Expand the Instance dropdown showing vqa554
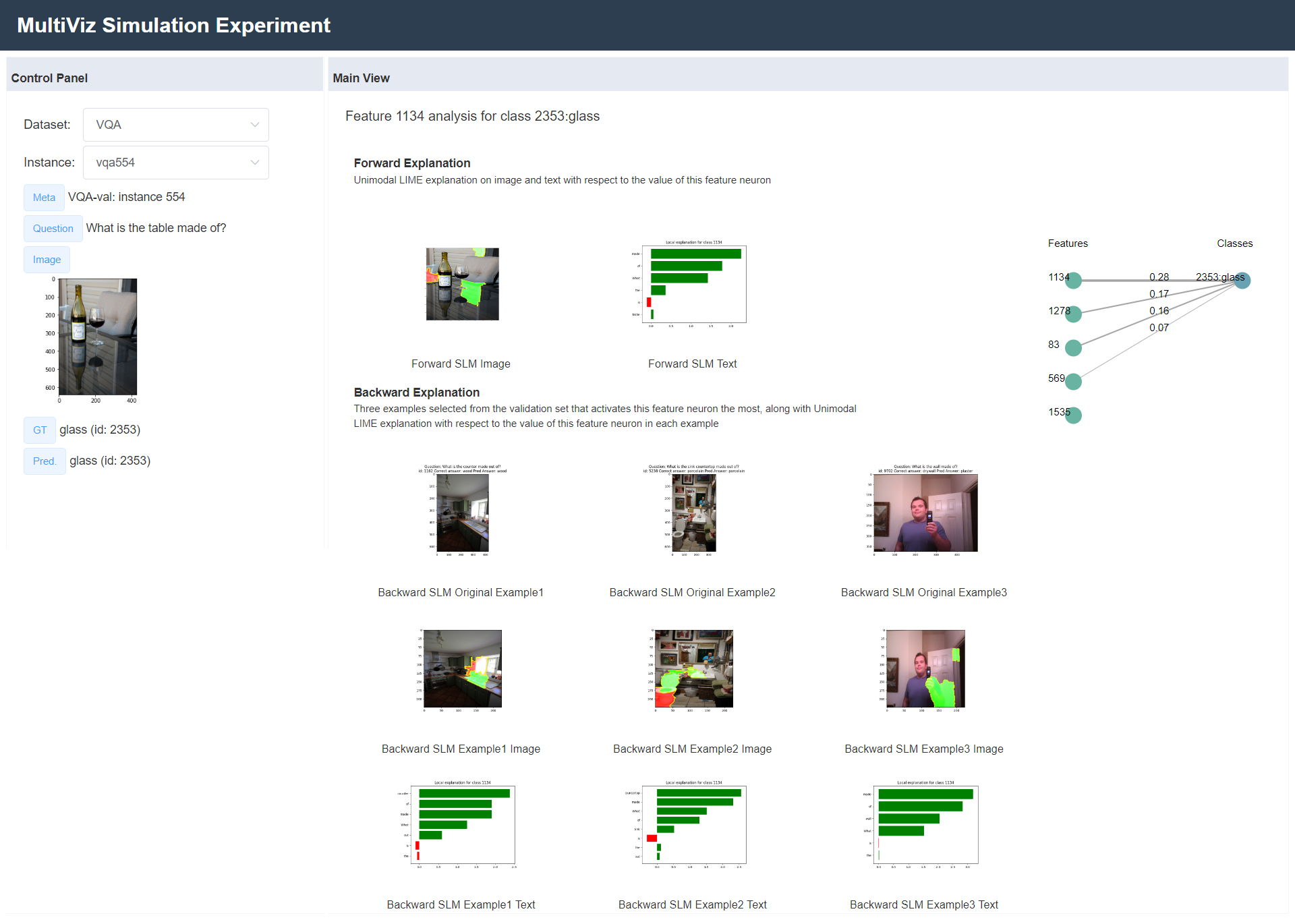1295x924 pixels. pos(175,163)
